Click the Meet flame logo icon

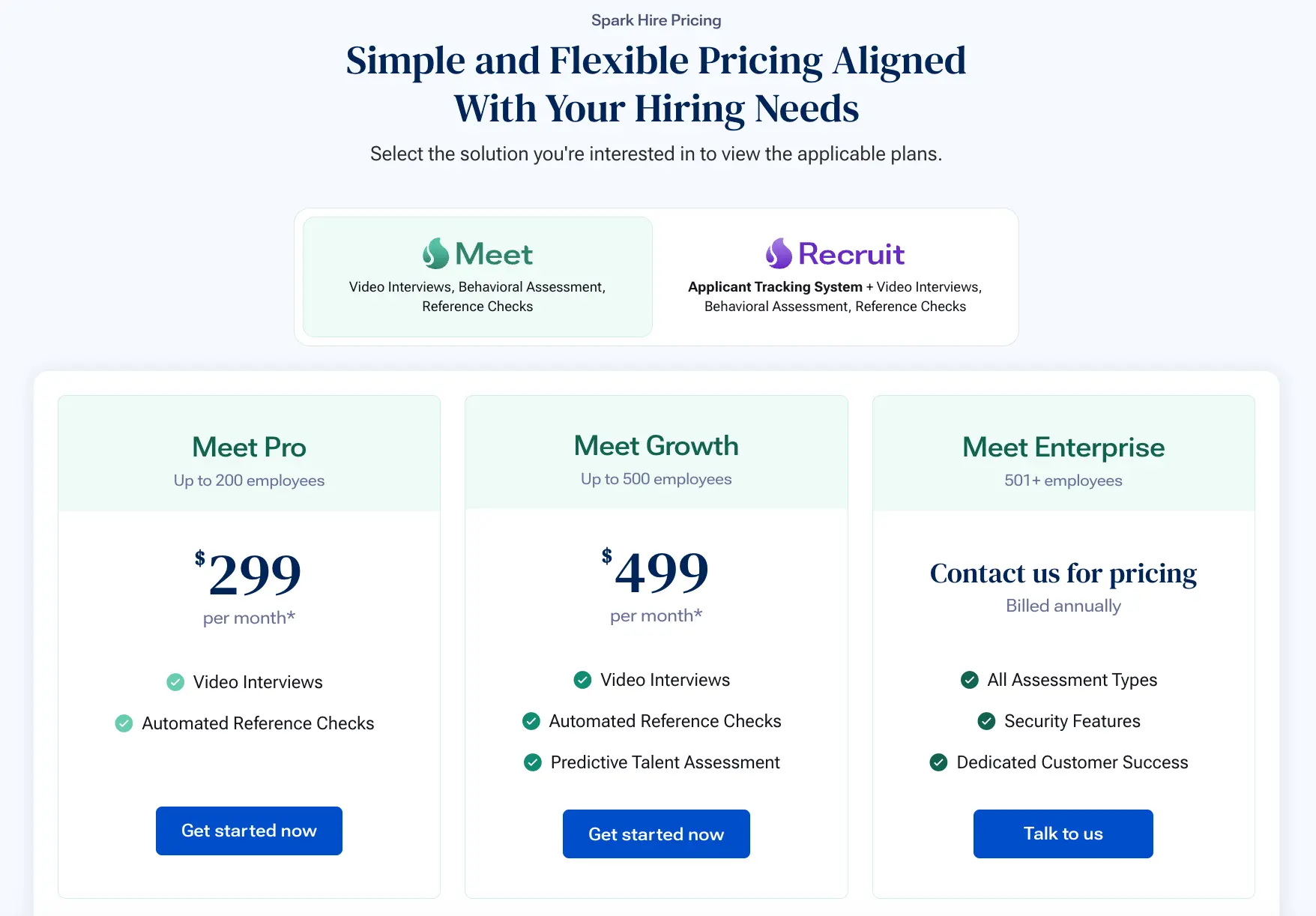(x=435, y=254)
